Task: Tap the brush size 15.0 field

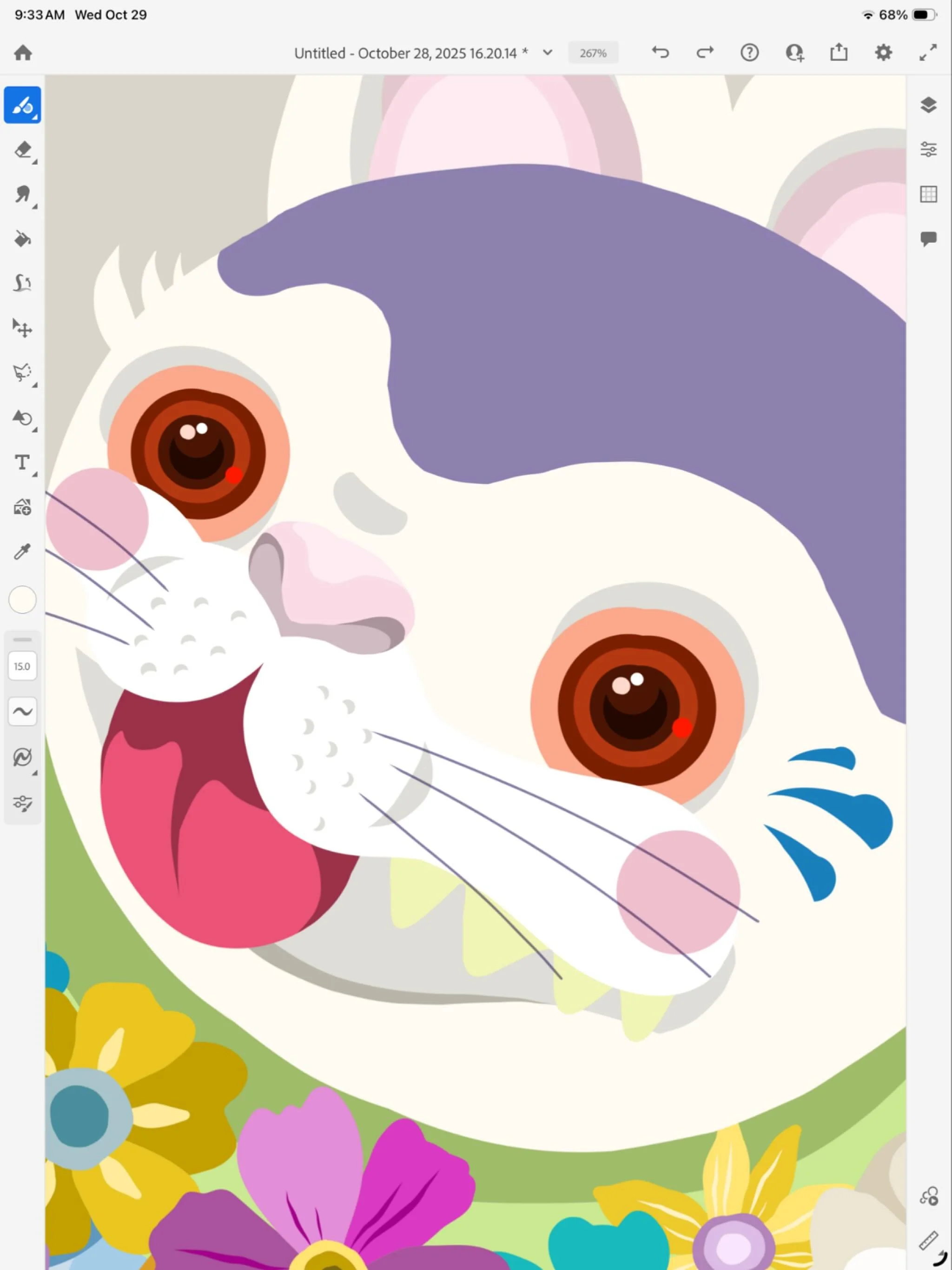Action: [22, 666]
